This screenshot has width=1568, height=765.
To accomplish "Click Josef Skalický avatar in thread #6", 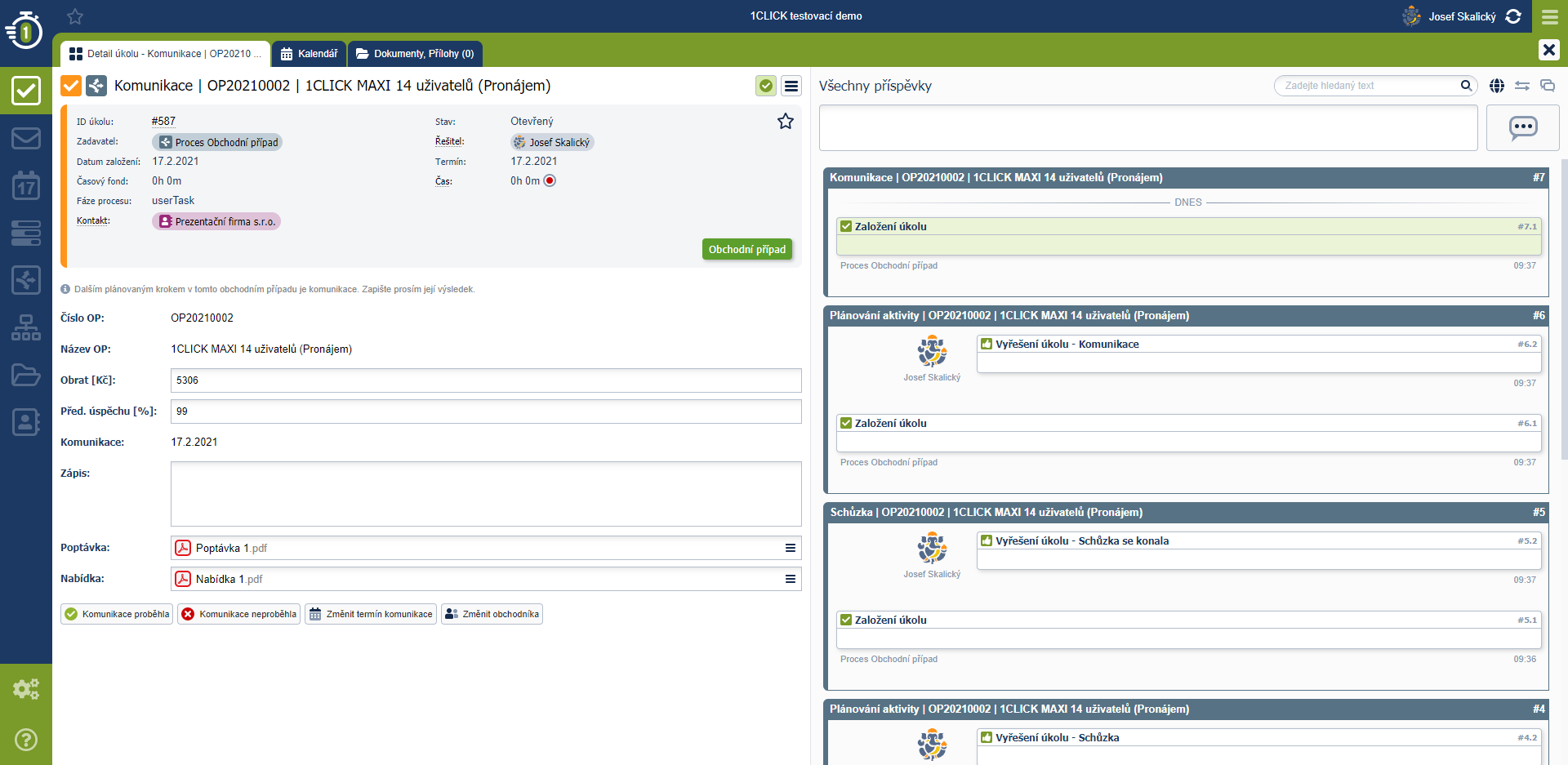I will 932,352.
